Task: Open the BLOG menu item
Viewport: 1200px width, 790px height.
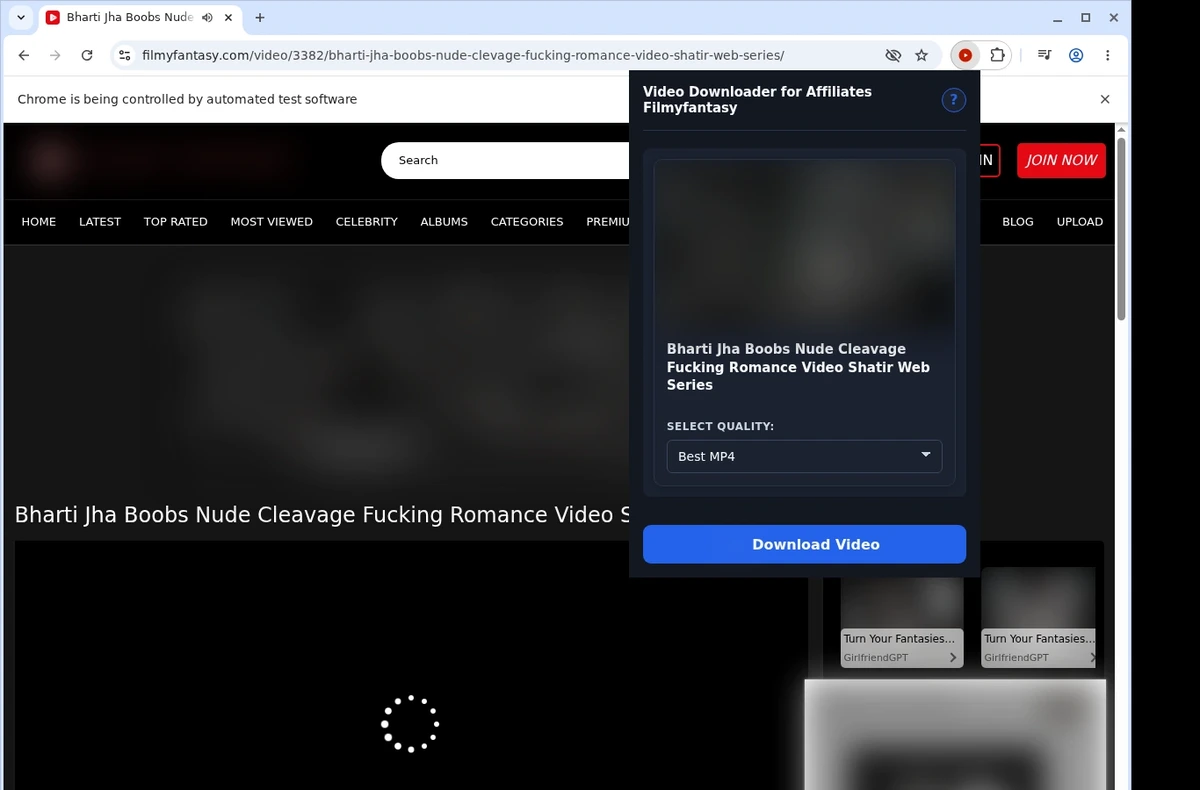Action: (1018, 222)
